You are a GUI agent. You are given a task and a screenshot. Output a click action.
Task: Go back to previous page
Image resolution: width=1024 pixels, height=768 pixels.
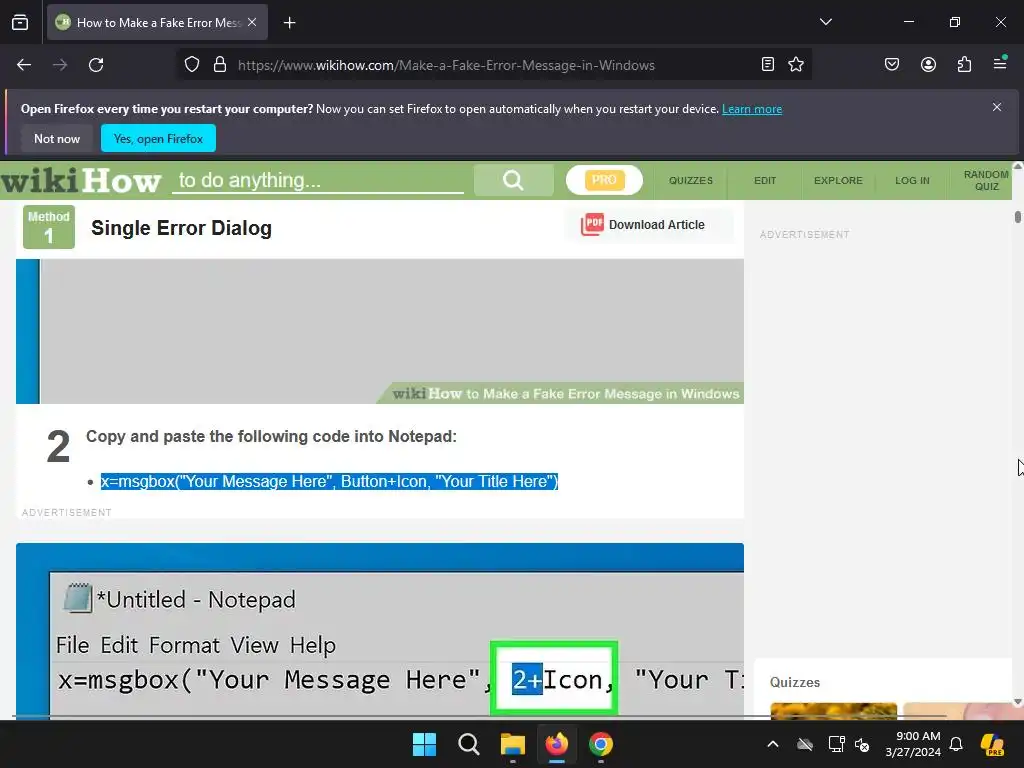[24, 65]
